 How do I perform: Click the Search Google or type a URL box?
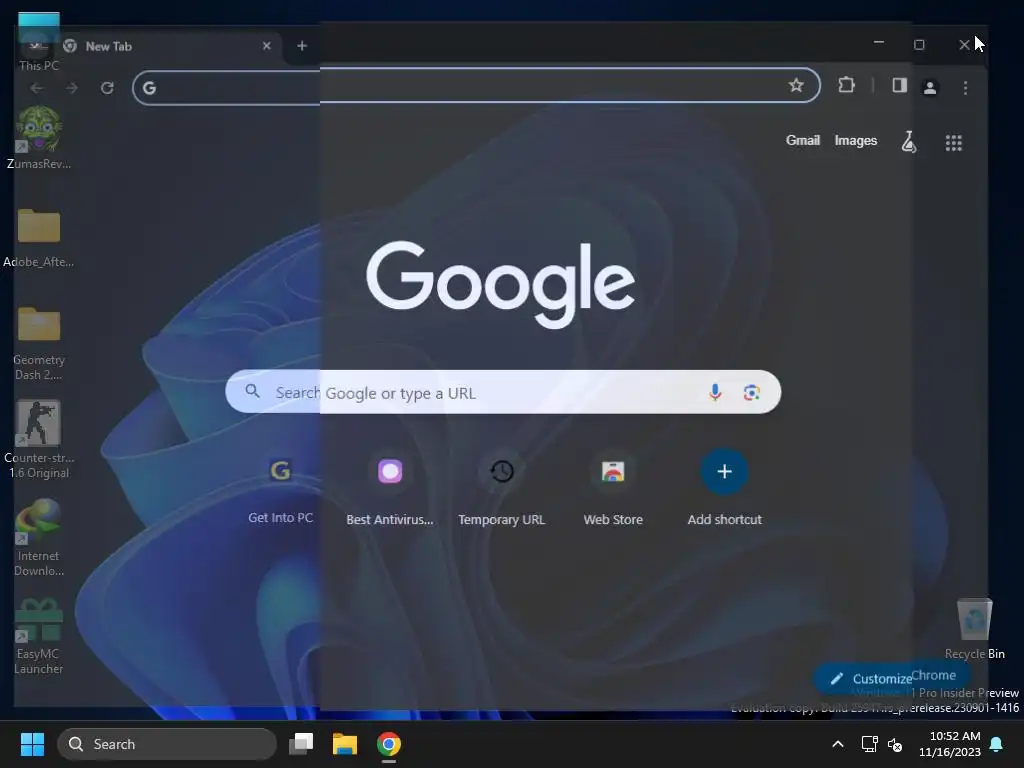pyautogui.click(x=503, y=392)
